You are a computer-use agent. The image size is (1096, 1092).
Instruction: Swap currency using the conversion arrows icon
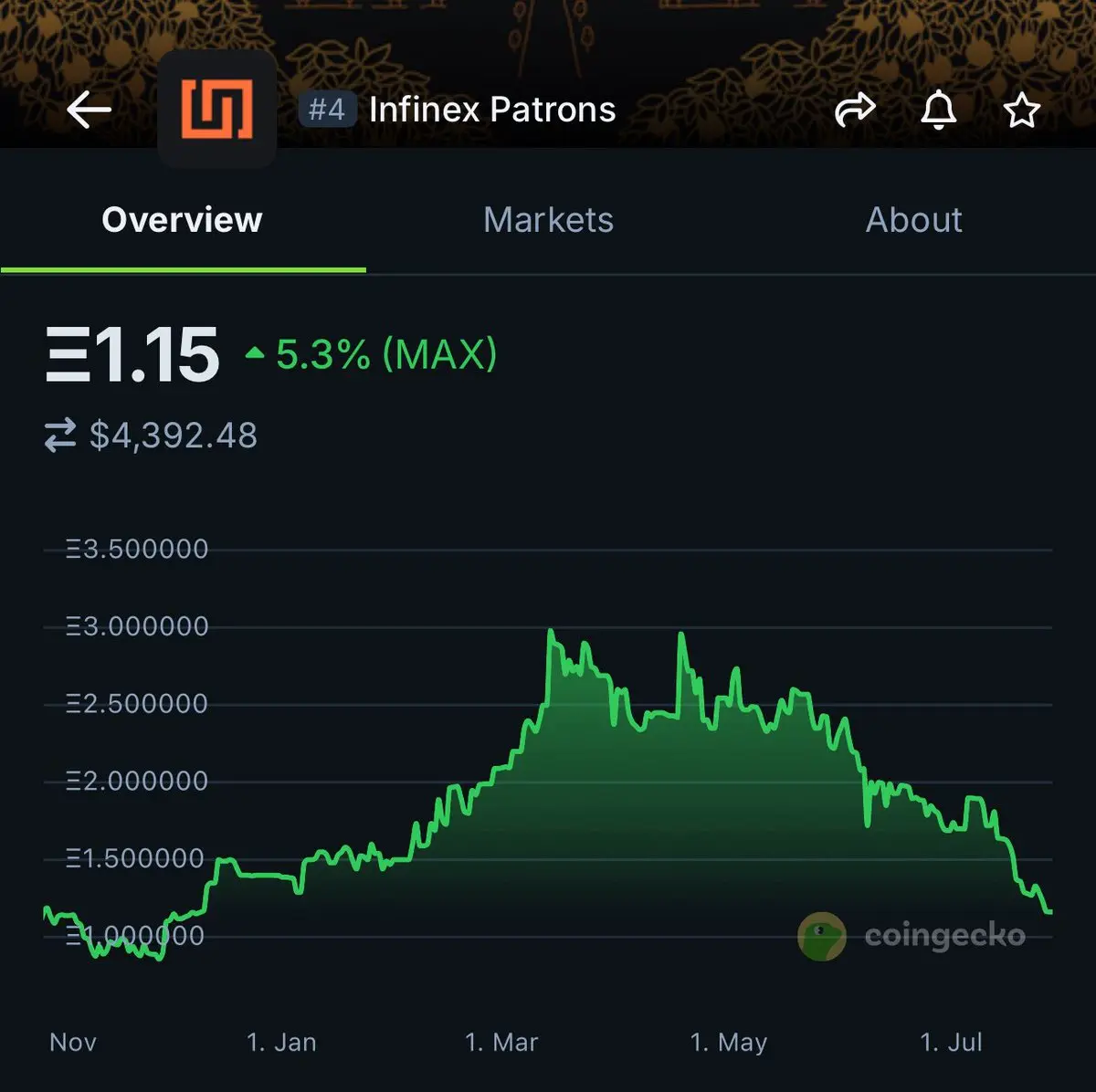60,436
